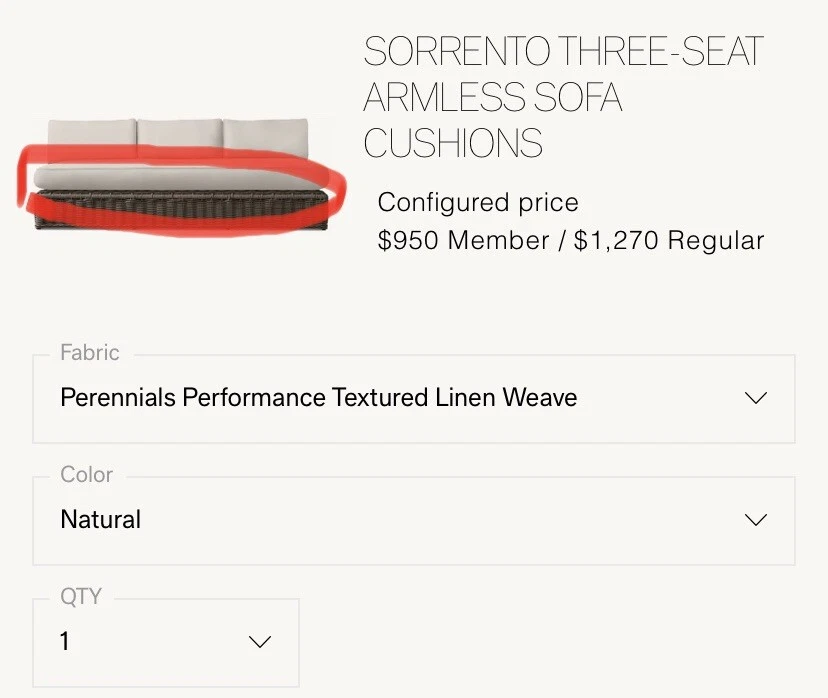The image size is (828, 698).
Task: Click the Configured price label
Action: click(478, 203)
